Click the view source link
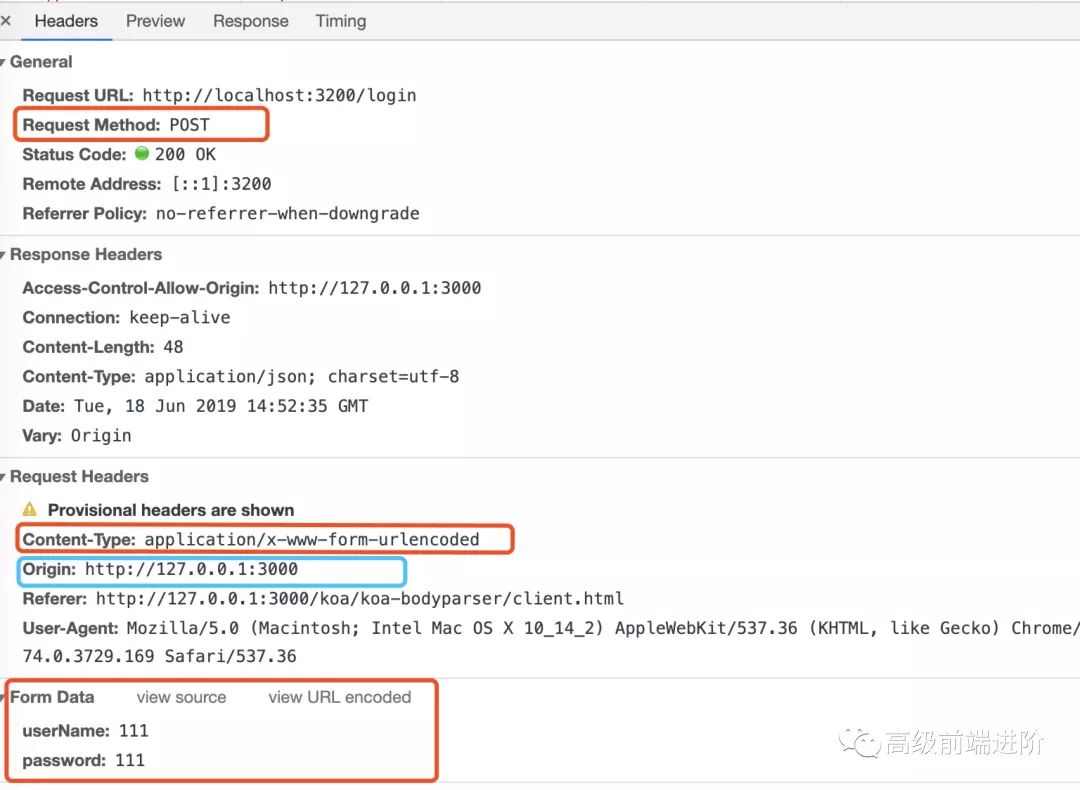This screenshot has width=1080, height=790. tap(181, 697)
